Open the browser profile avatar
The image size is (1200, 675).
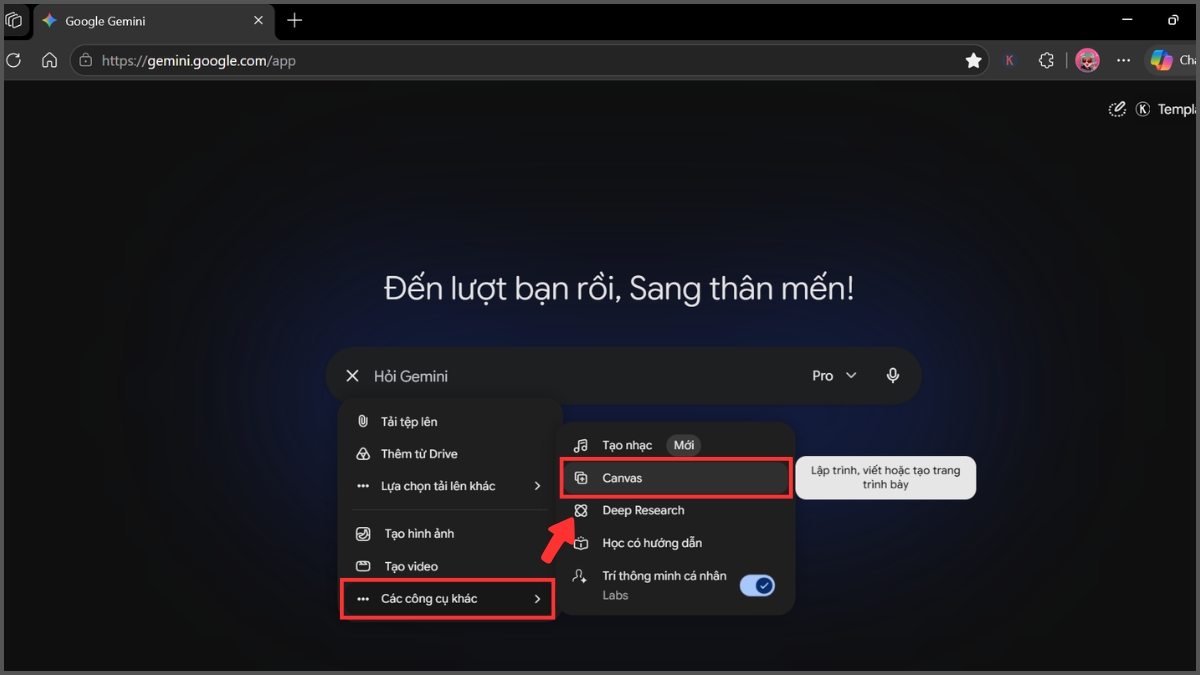point(1087,60)
